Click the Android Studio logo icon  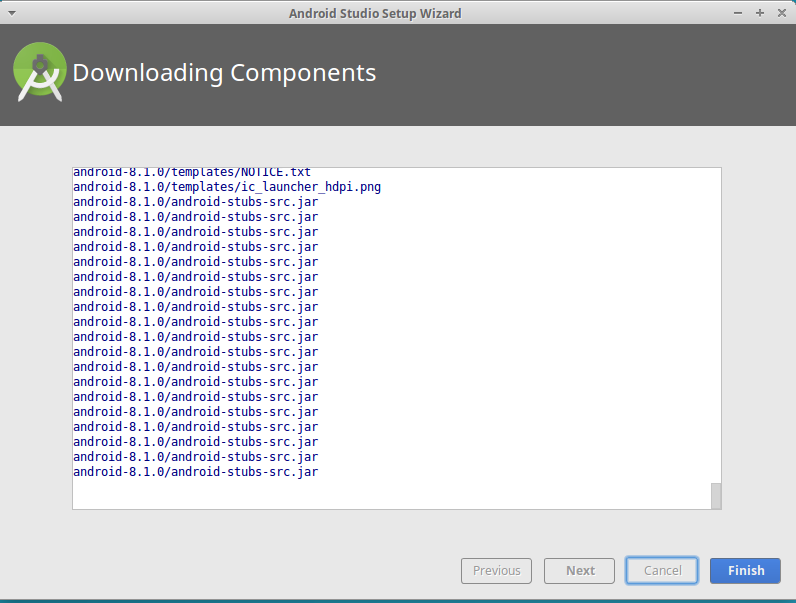(x=40, y=72)
